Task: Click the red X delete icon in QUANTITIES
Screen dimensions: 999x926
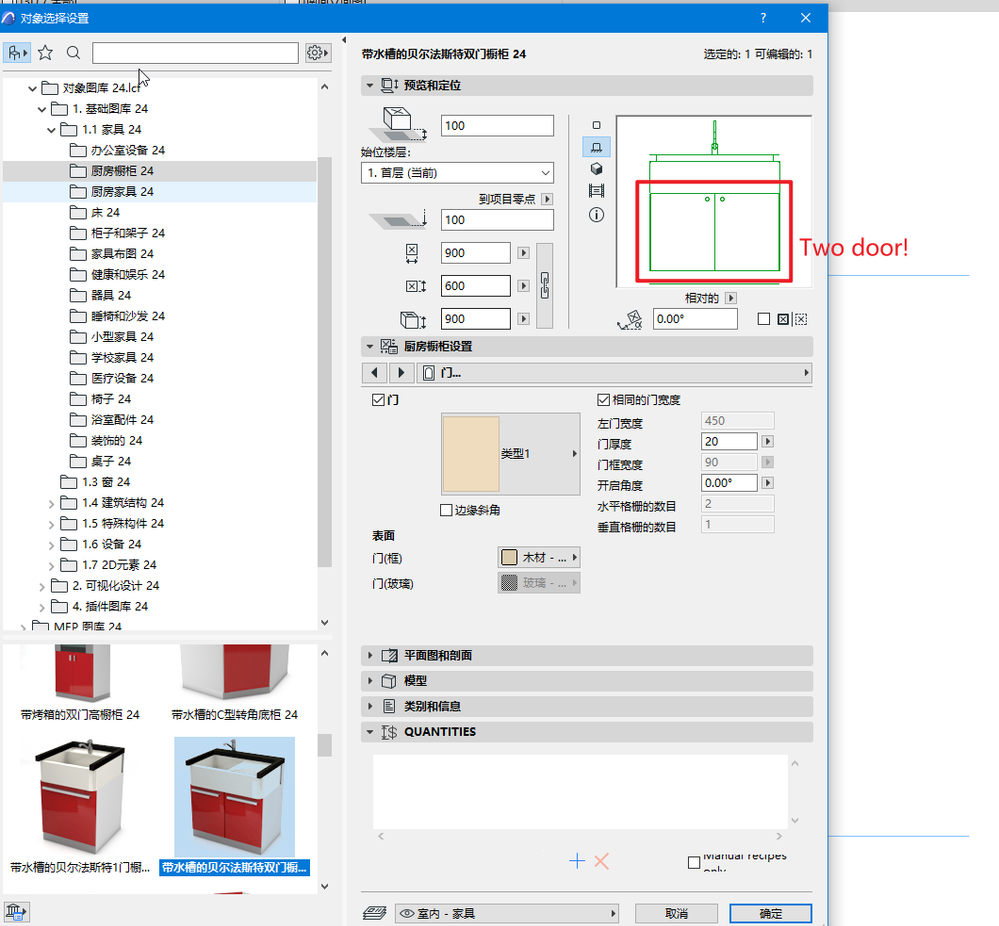Action: click(601, 861)
